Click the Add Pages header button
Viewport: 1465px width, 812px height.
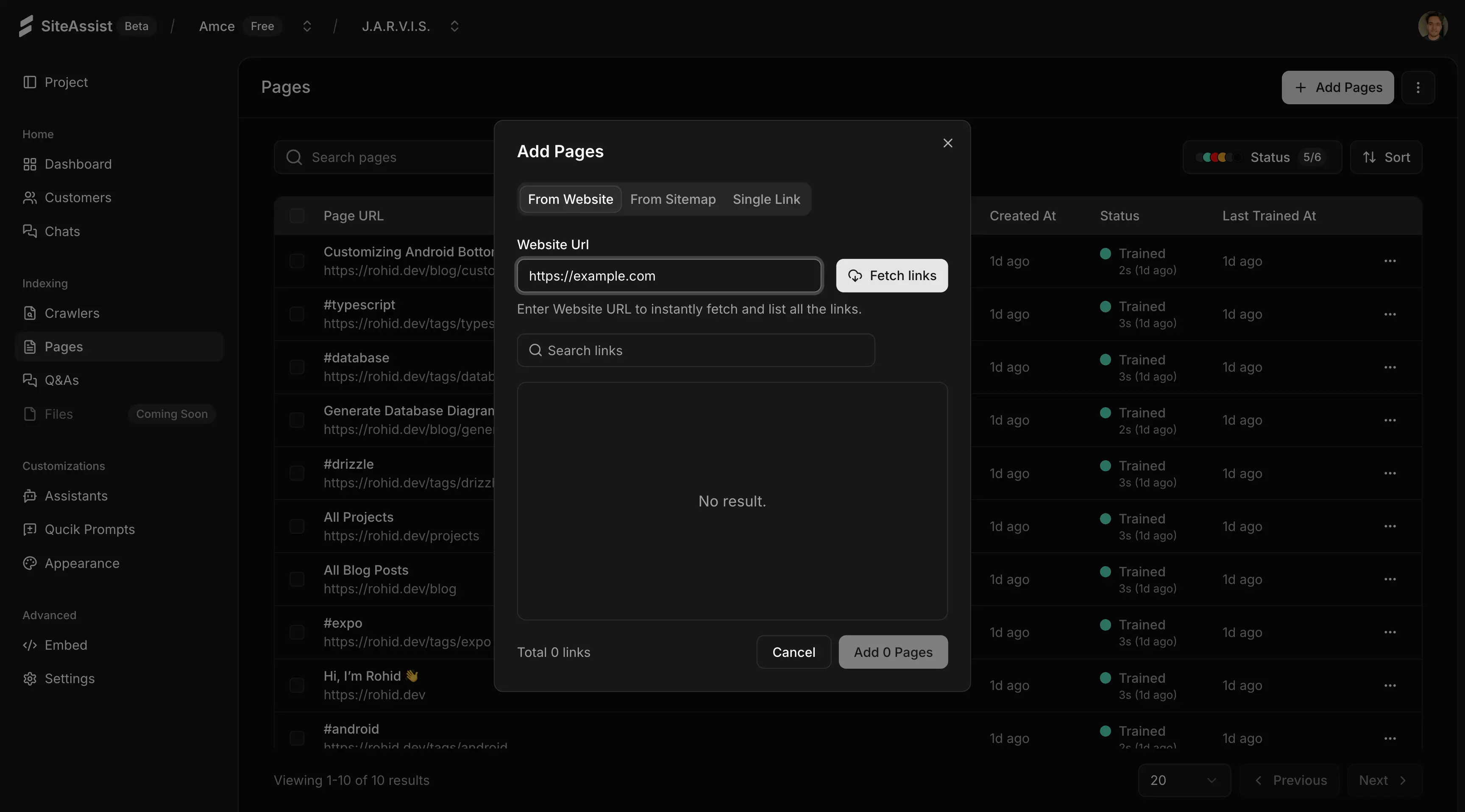click(x=1337, y=88)
